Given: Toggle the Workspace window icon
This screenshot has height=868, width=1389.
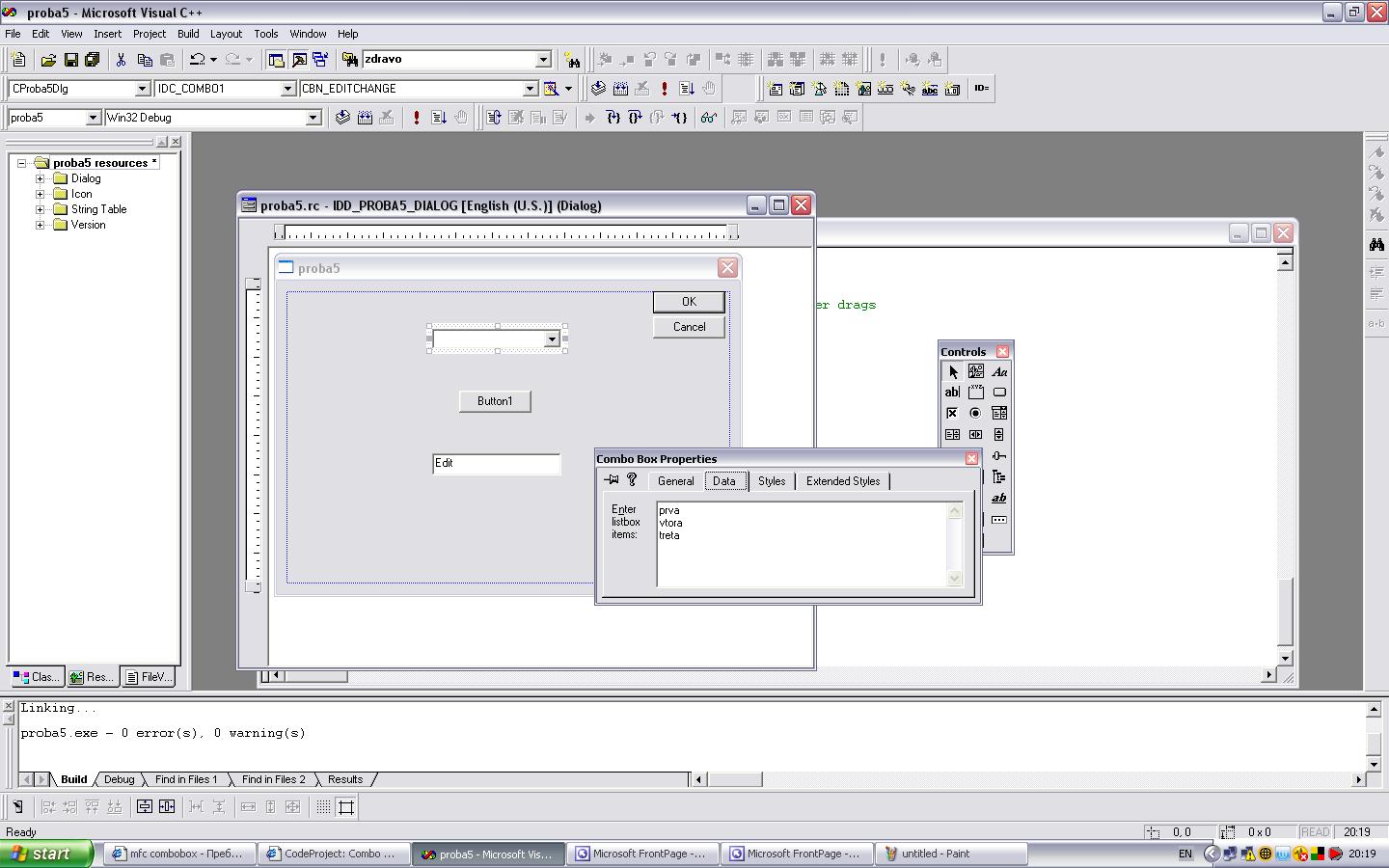Looking at the screenshot, I should [x=276, y=60].
